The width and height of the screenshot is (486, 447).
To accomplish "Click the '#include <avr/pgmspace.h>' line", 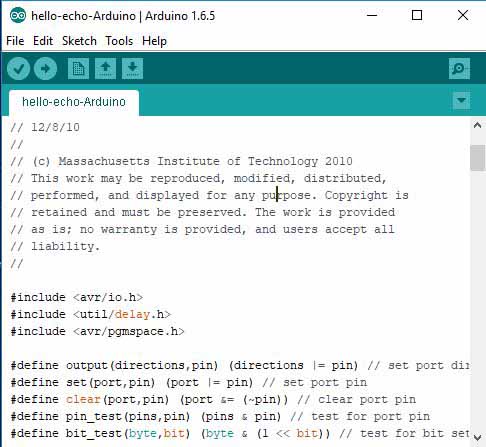I will [x=97, y=331].
